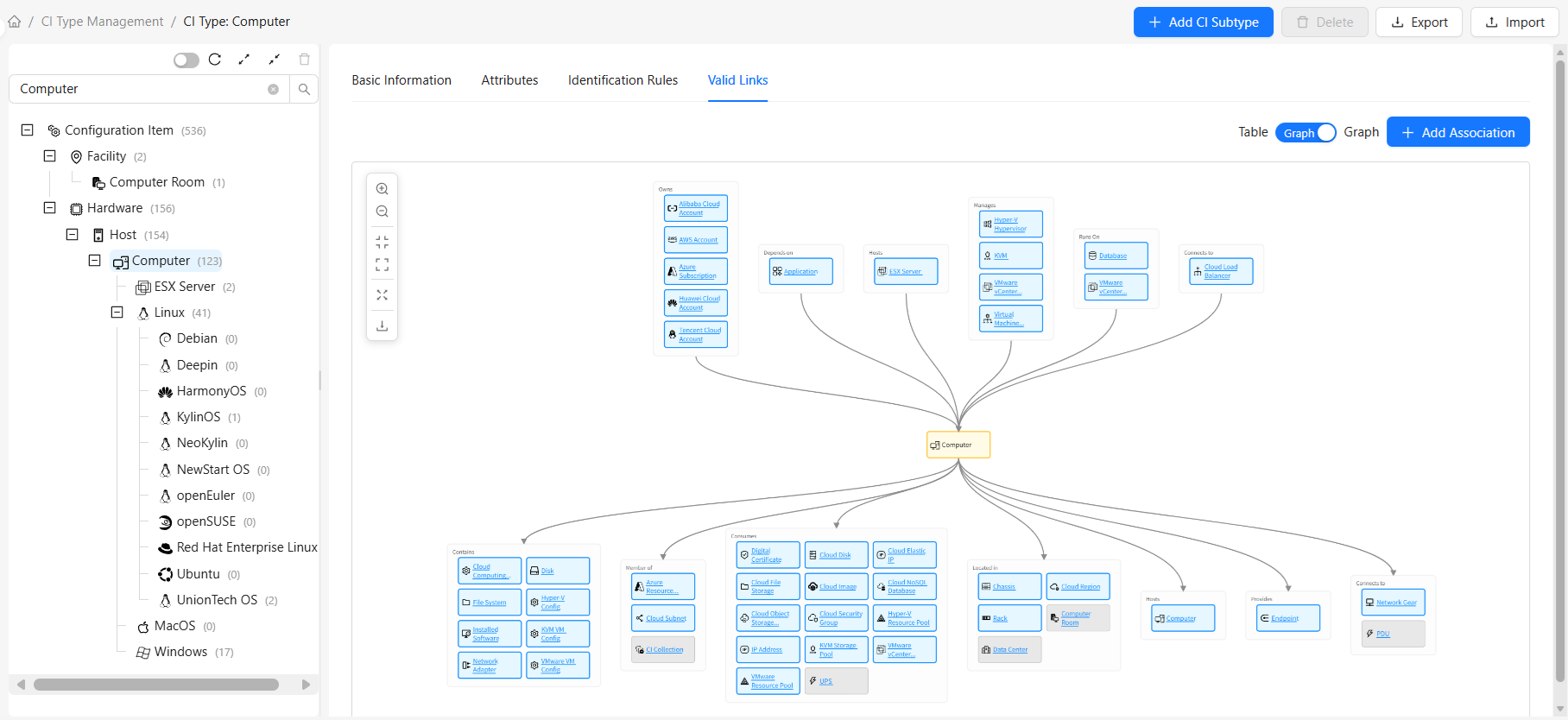Select Red Hat Enterprise Linux in the tree
The height and width of the screenshot is (720, 1568).
coord(238,547)
